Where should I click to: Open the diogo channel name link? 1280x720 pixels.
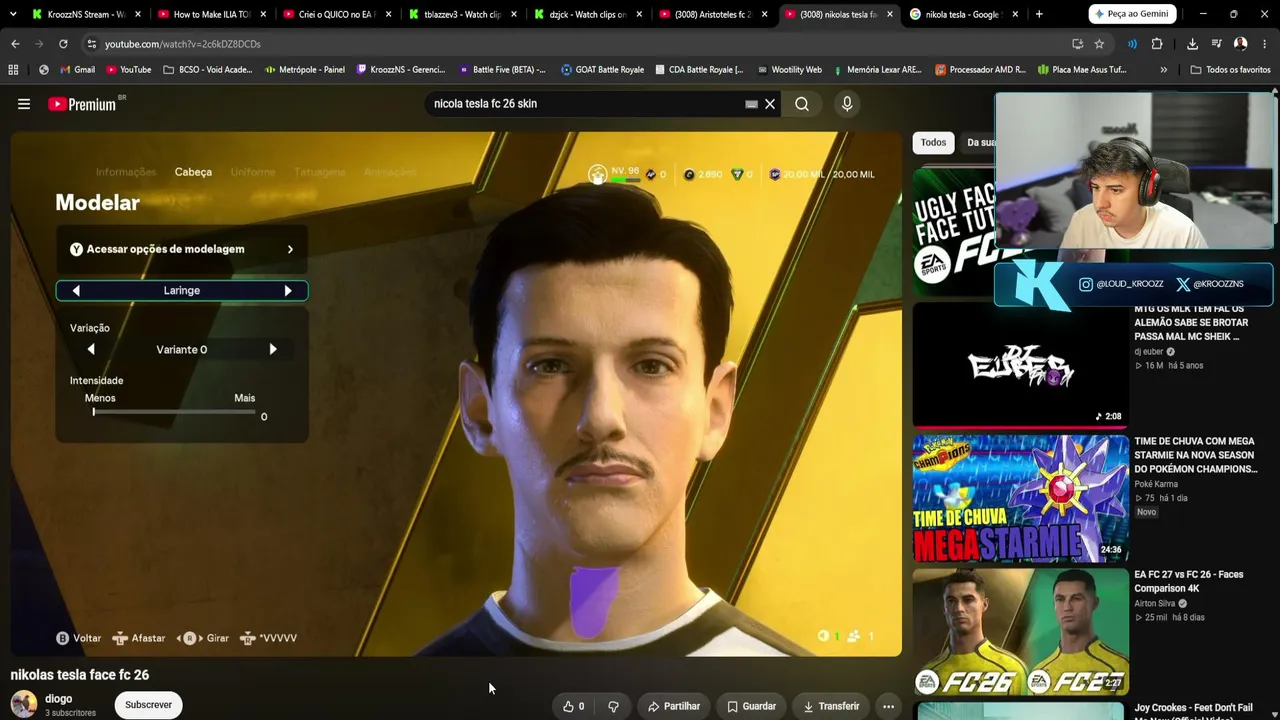point(59,699)
